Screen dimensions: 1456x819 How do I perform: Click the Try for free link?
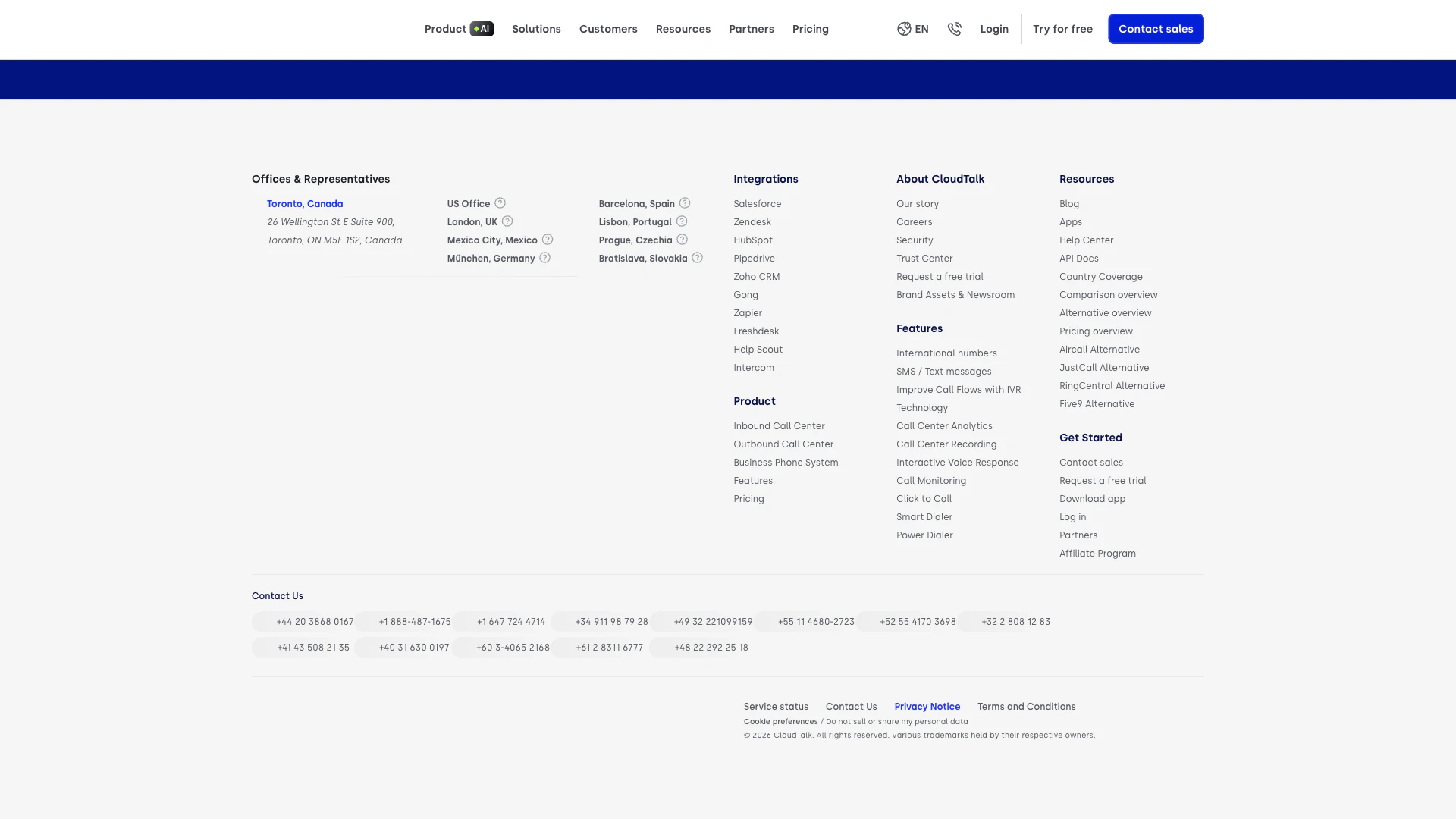point(1062,29)
